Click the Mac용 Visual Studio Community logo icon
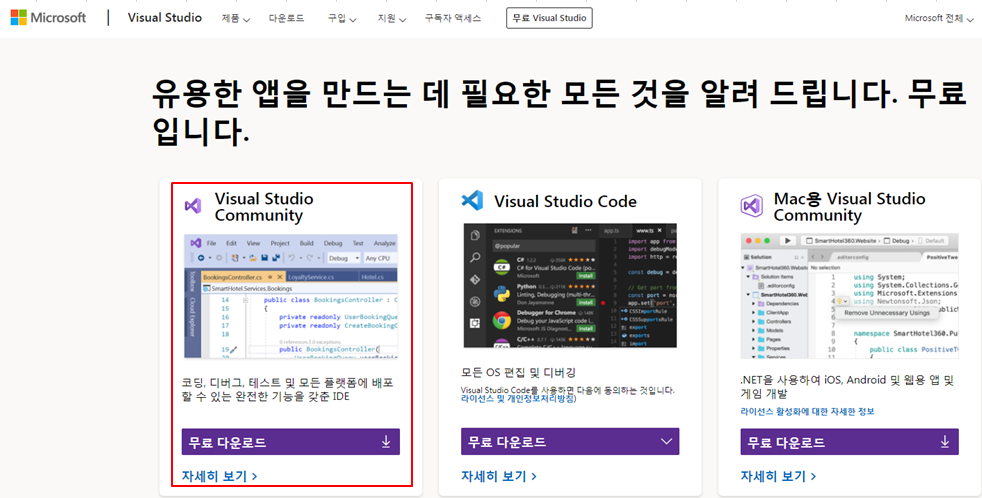The width and height of the screenshot is (982, 498). [x=752, y=205]
